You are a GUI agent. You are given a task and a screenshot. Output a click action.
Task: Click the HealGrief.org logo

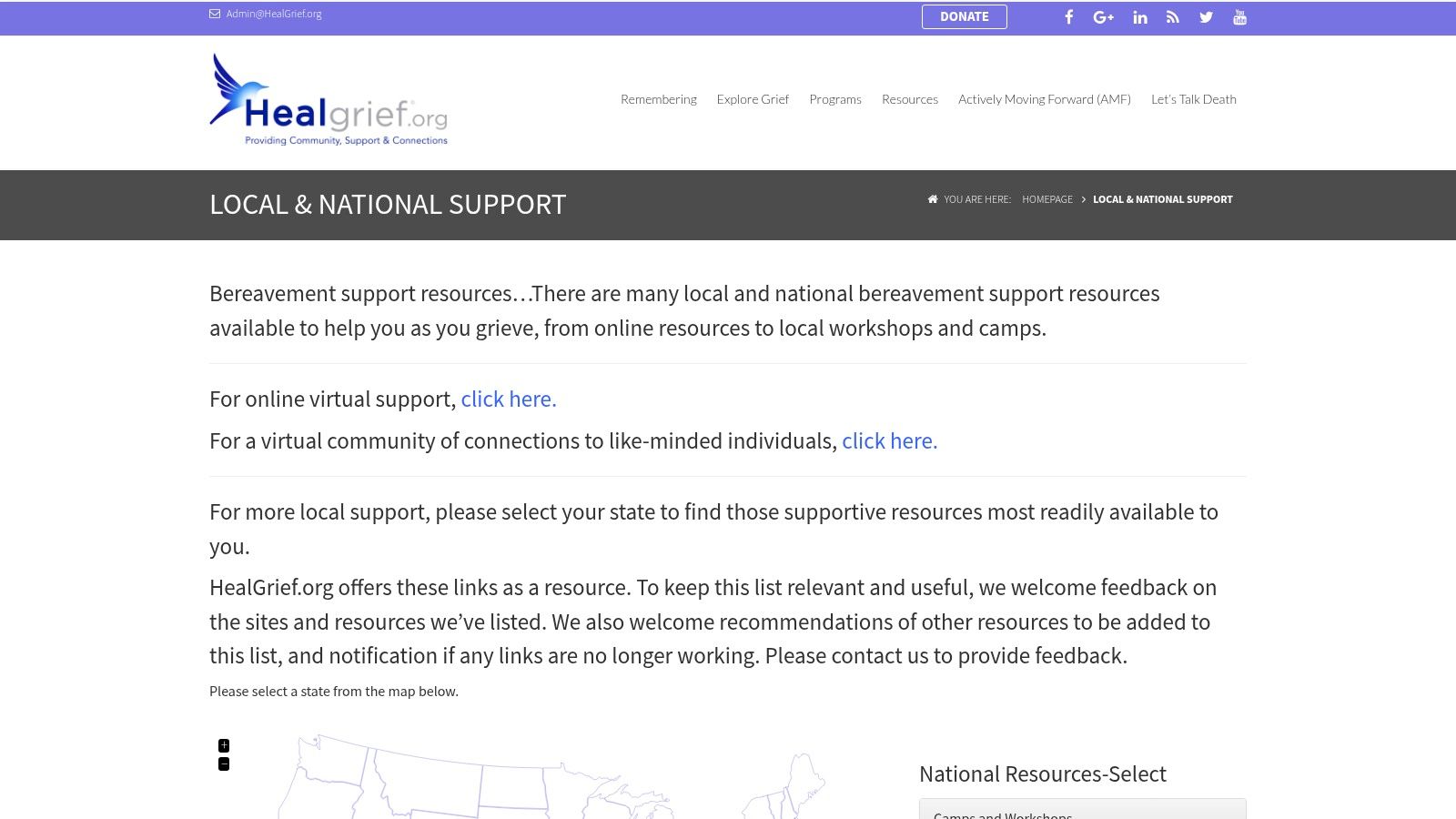[x=329, y=100]
